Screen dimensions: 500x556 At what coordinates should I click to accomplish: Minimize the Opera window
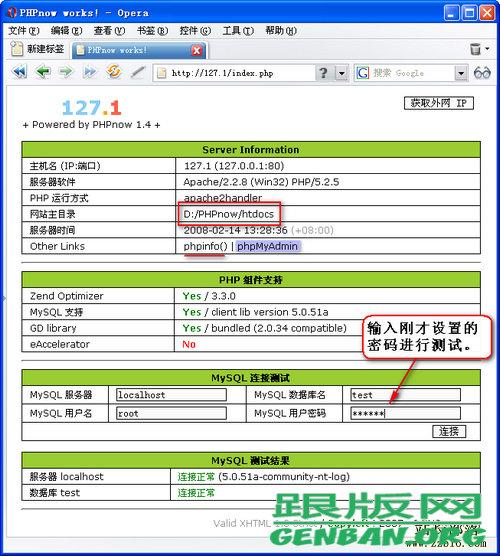pos(451,13)
